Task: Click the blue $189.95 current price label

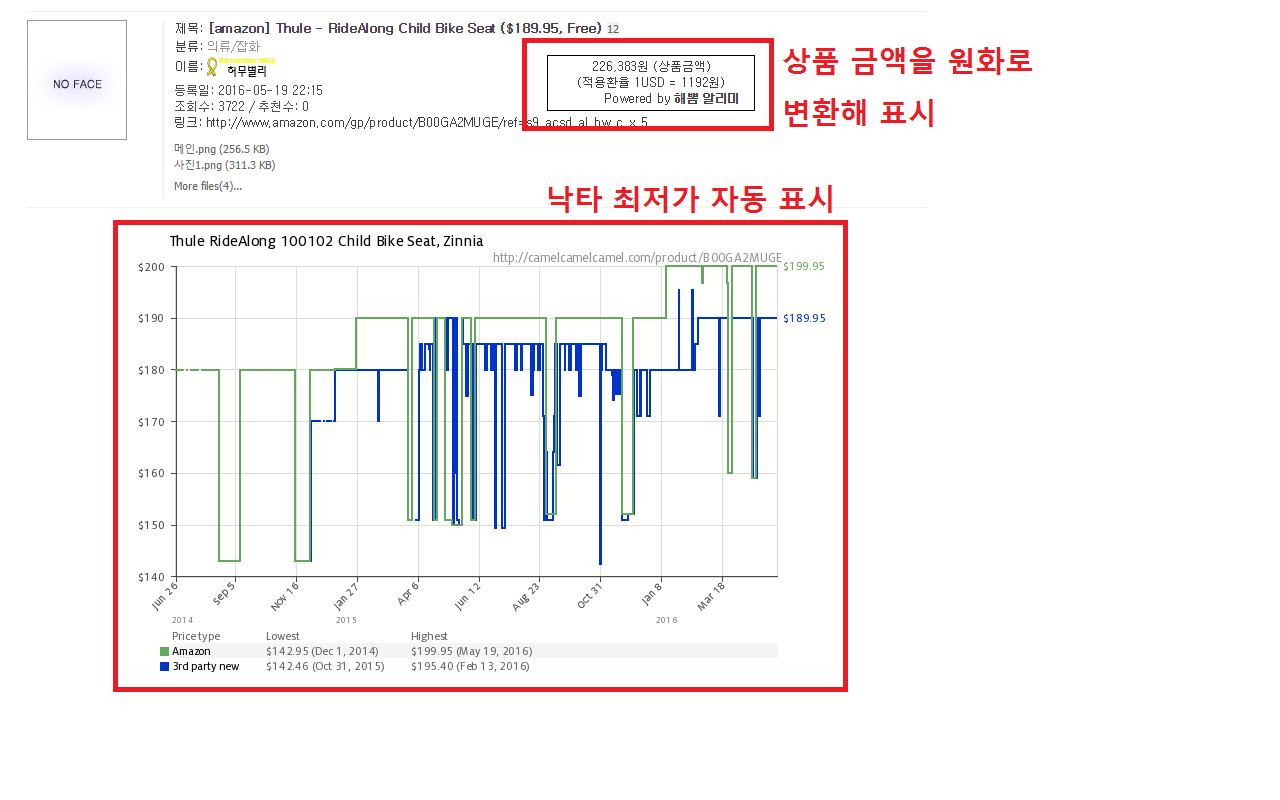Action: tap(804, 318)
